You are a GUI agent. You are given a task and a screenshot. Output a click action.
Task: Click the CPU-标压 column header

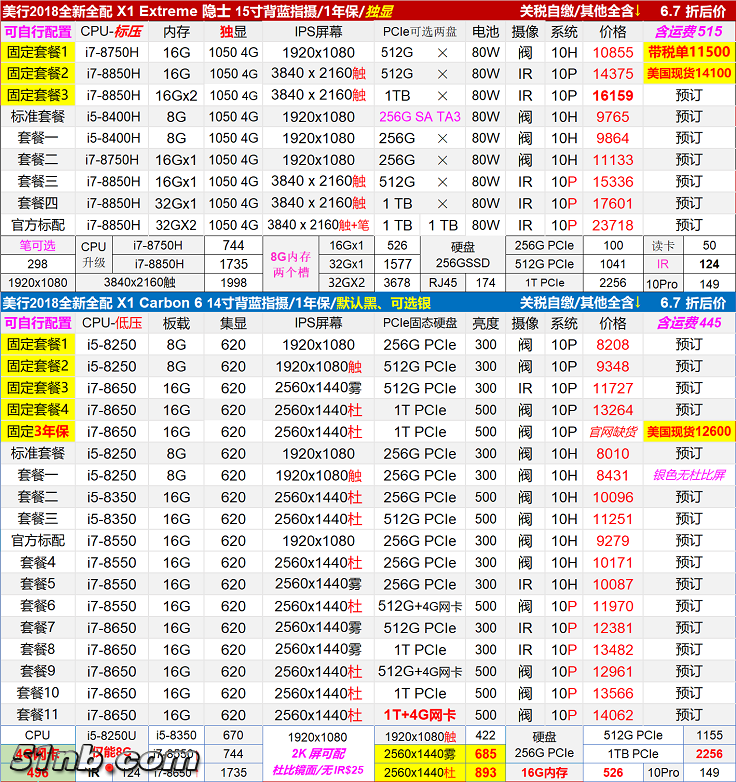coord(111,31)
